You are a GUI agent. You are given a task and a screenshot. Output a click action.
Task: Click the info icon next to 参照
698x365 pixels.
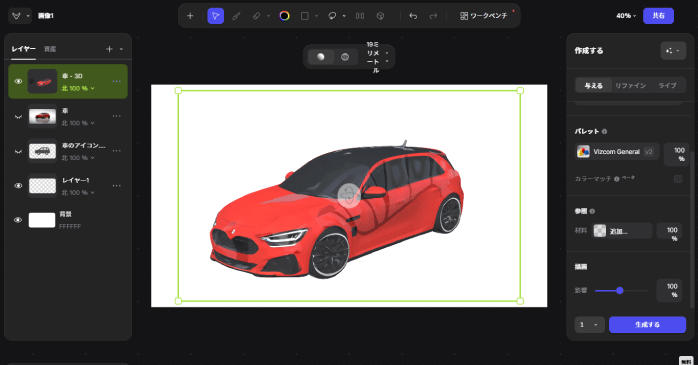(x=592, y=211)
